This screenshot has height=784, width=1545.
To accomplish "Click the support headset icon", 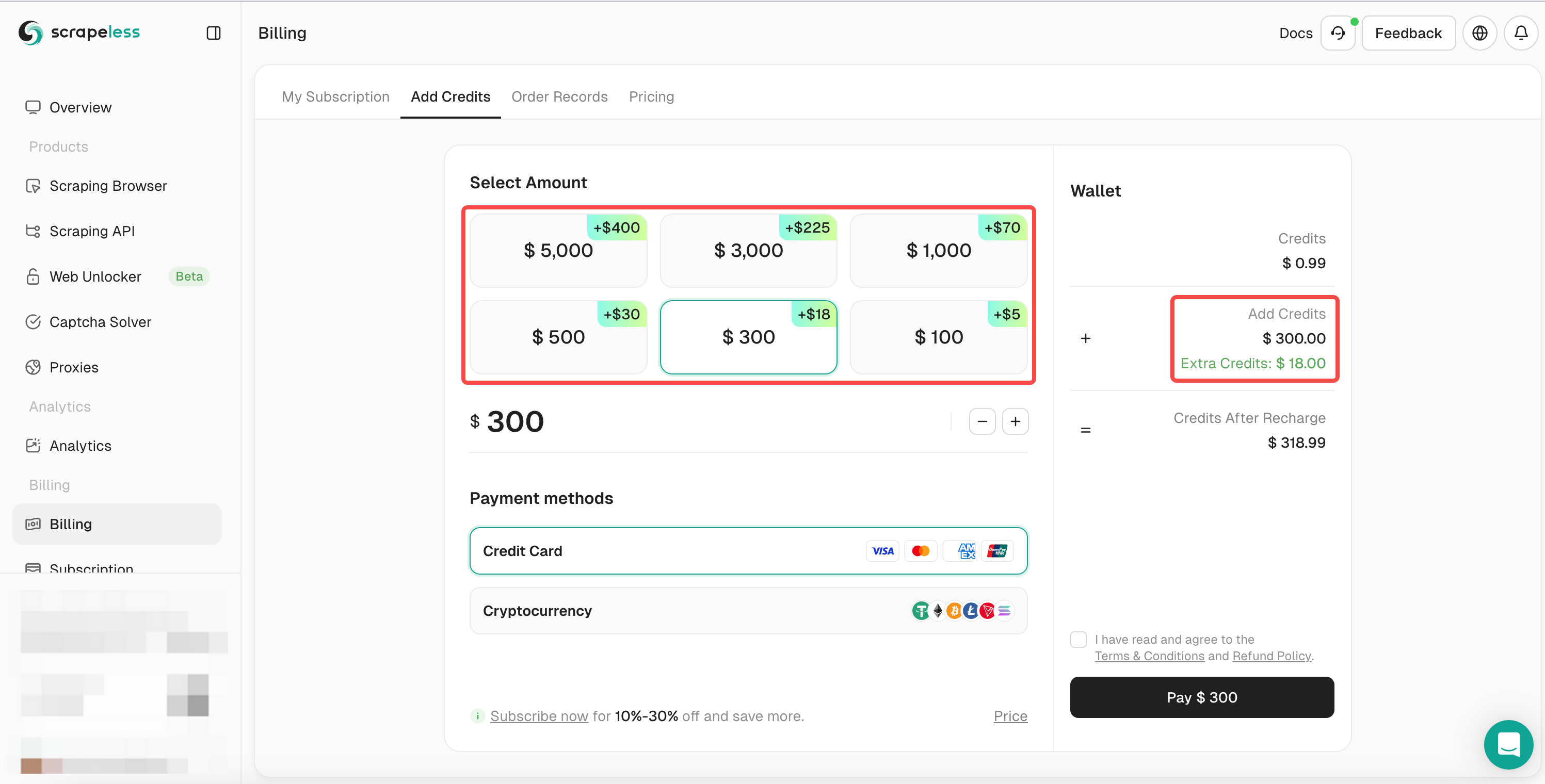I will point(1338,33).
